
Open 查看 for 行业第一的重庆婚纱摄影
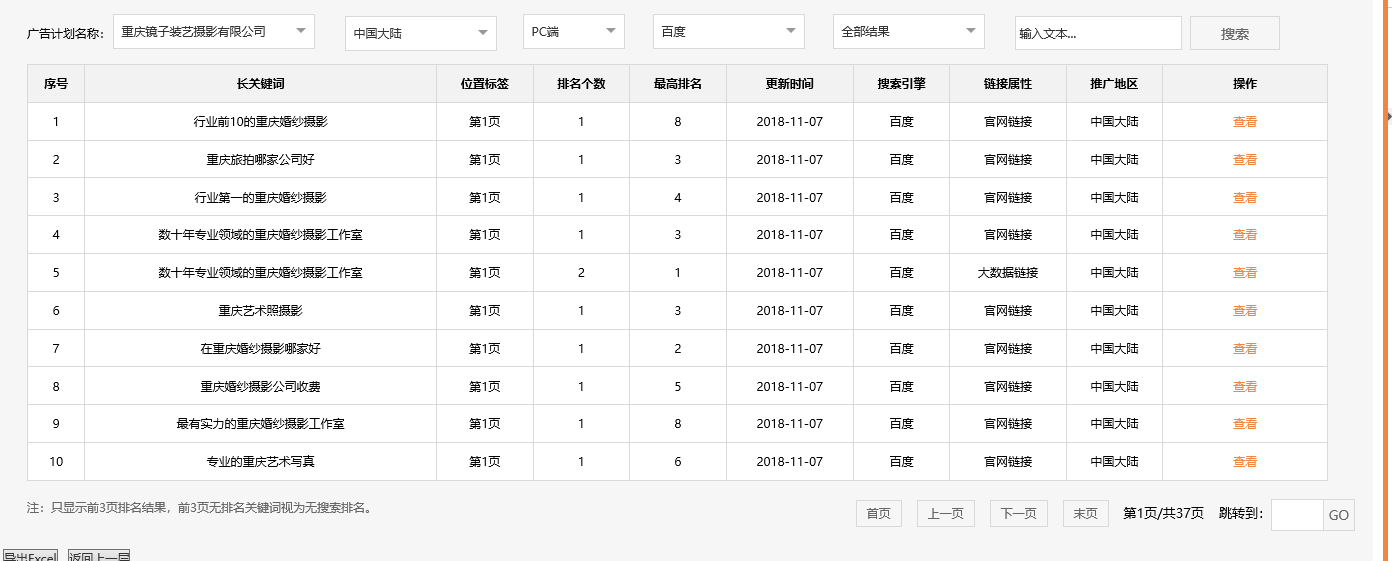(1245, 198)
